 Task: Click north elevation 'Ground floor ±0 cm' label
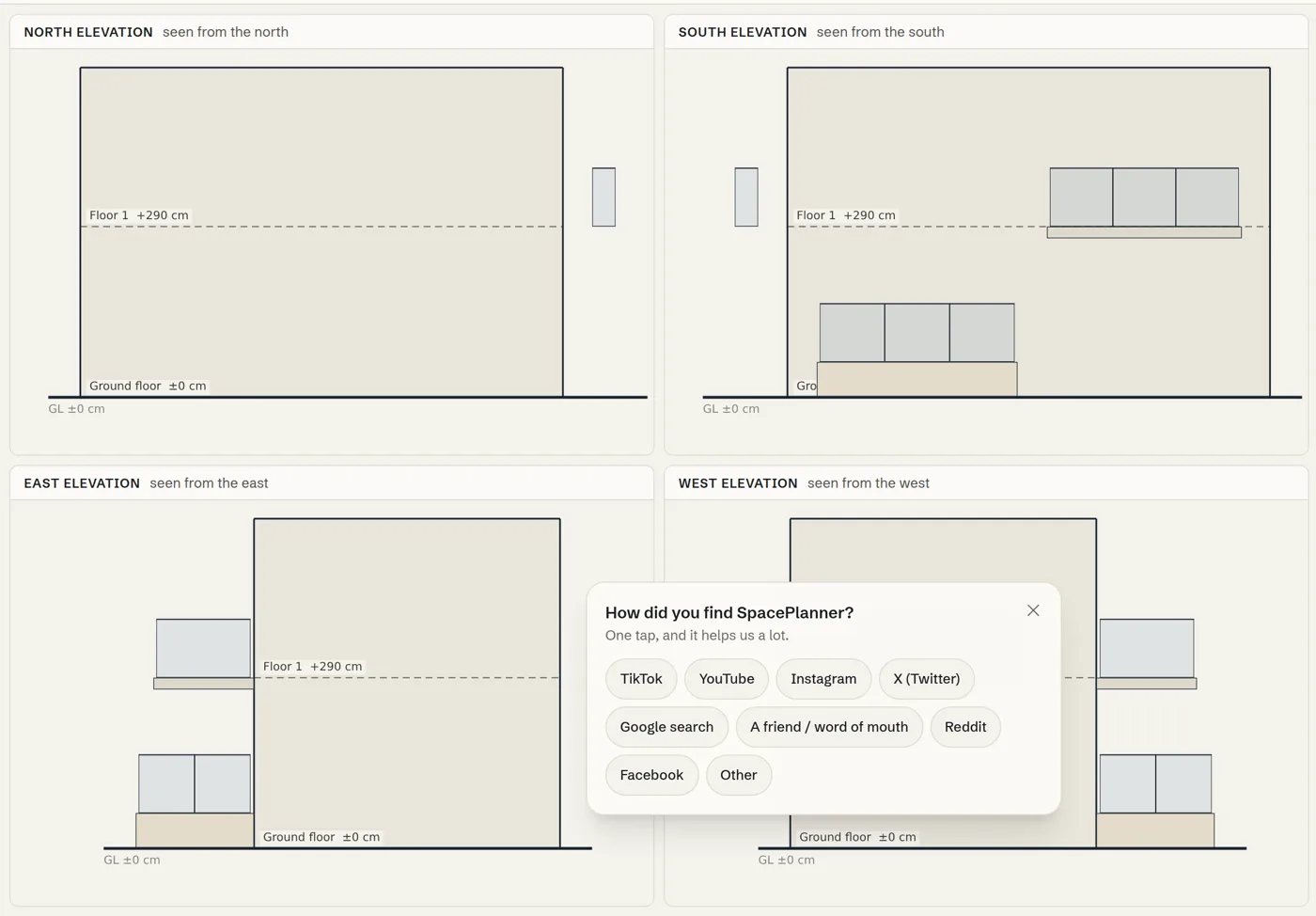click(148, 386)
